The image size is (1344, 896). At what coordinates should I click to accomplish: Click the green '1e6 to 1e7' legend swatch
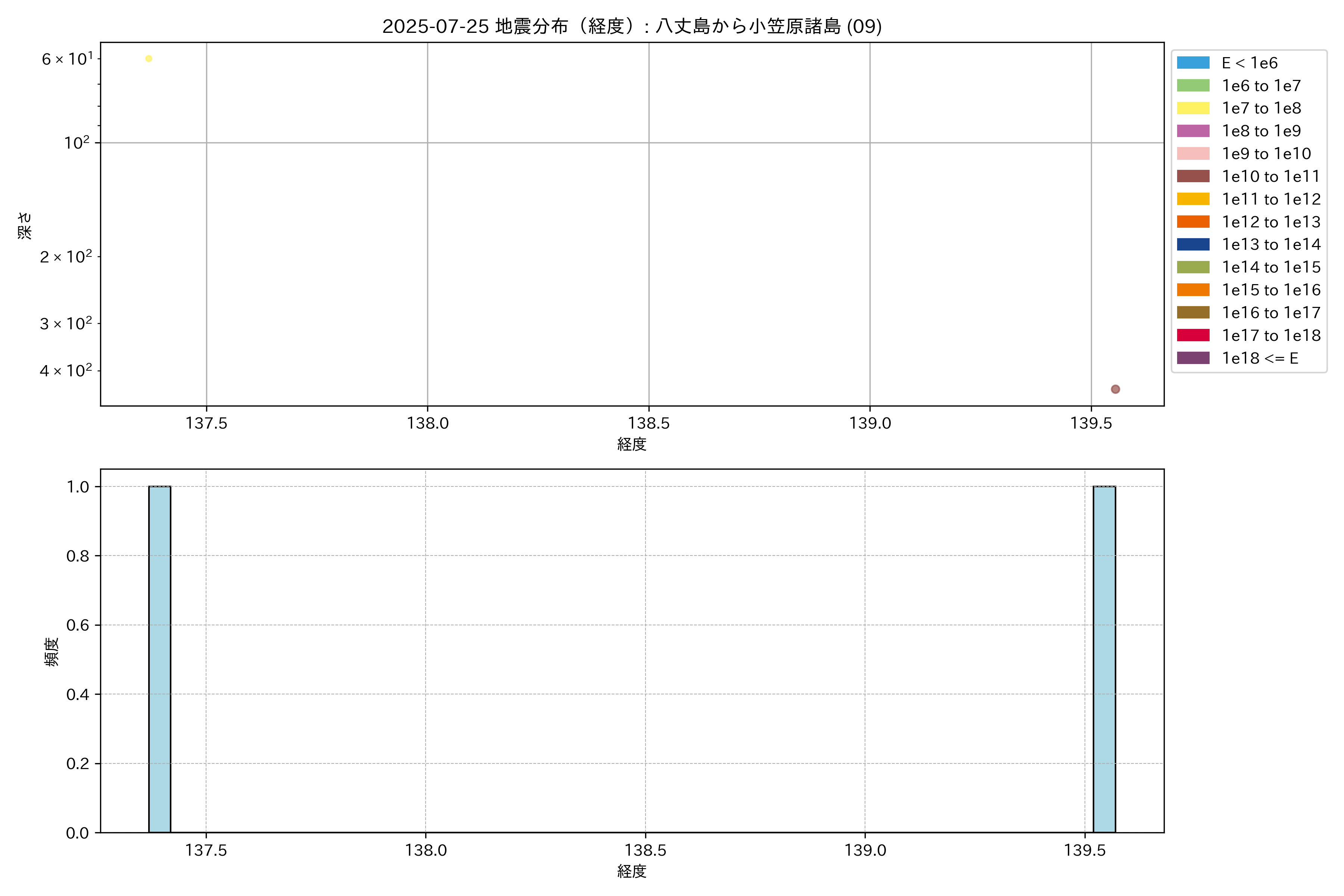1193,86
